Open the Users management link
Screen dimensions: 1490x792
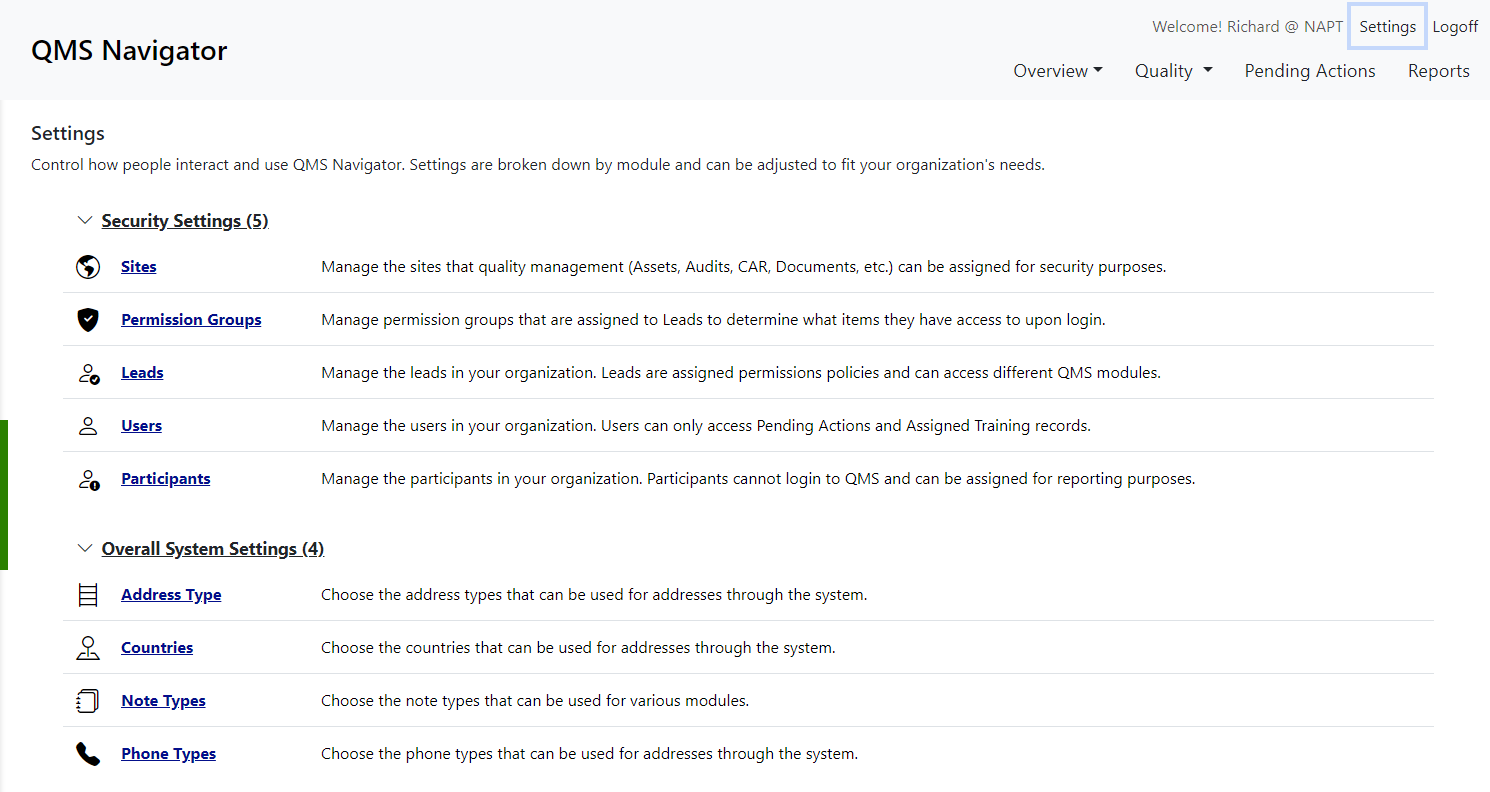pos(141,426)
